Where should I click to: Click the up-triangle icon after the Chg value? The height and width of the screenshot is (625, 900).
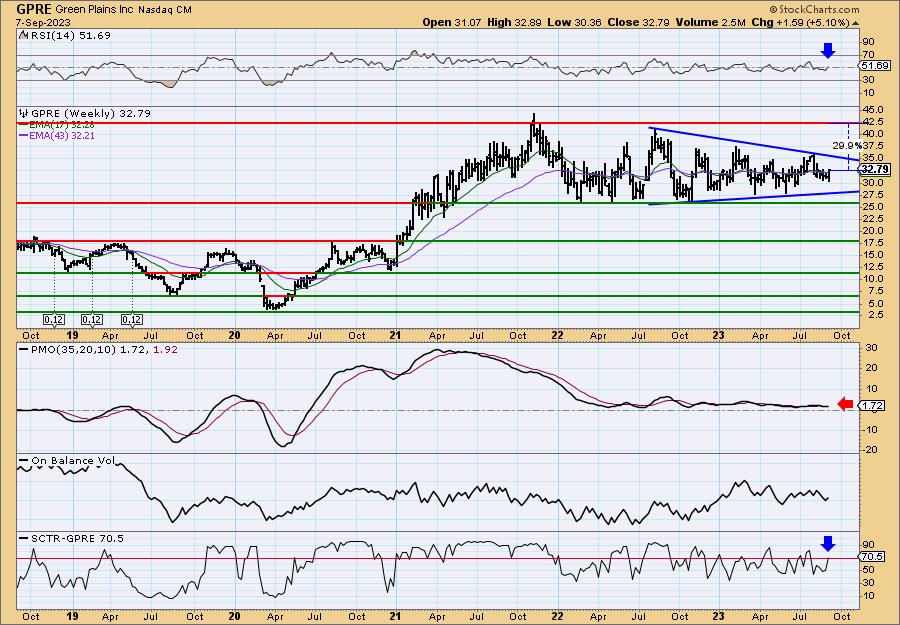coord(855,23)
